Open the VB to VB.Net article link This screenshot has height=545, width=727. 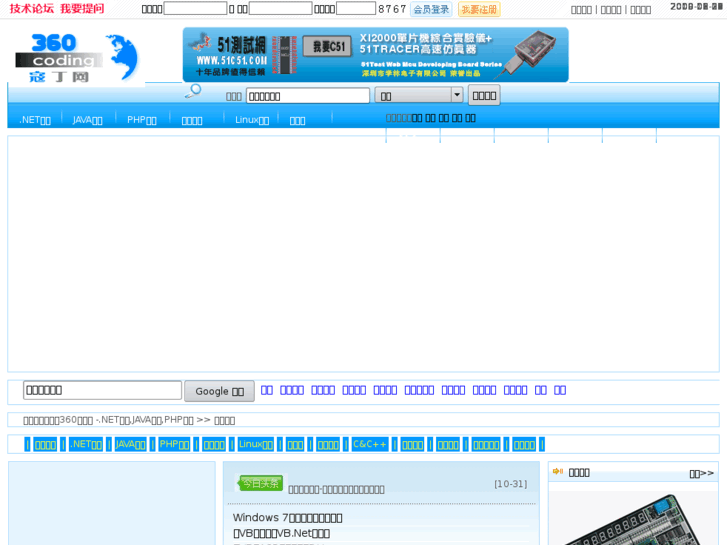281,533
